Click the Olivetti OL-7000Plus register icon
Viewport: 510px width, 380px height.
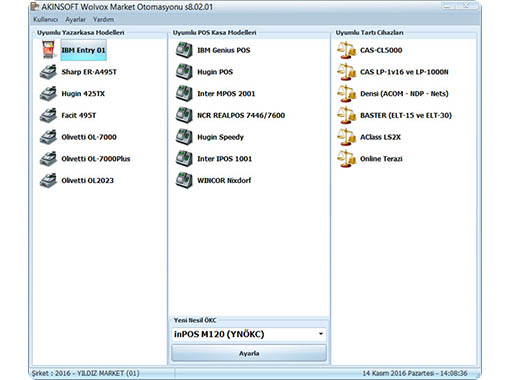click(48, 159)
